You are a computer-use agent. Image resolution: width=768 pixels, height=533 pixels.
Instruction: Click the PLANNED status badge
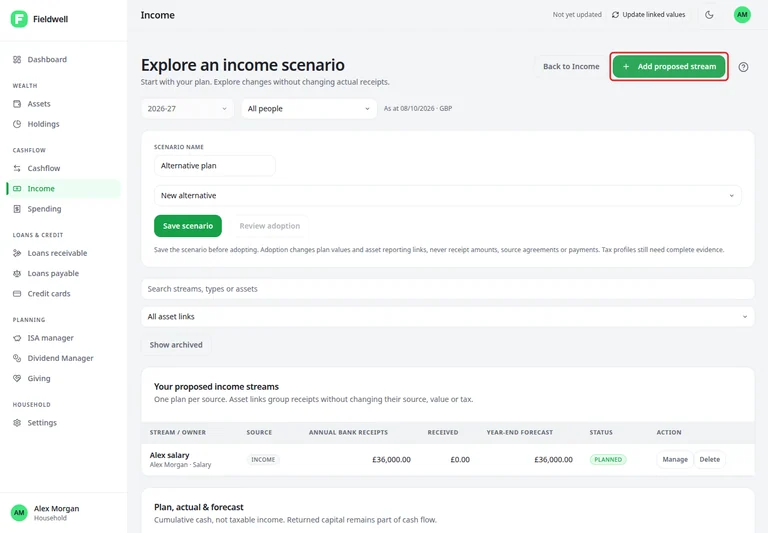click(608, 460)
